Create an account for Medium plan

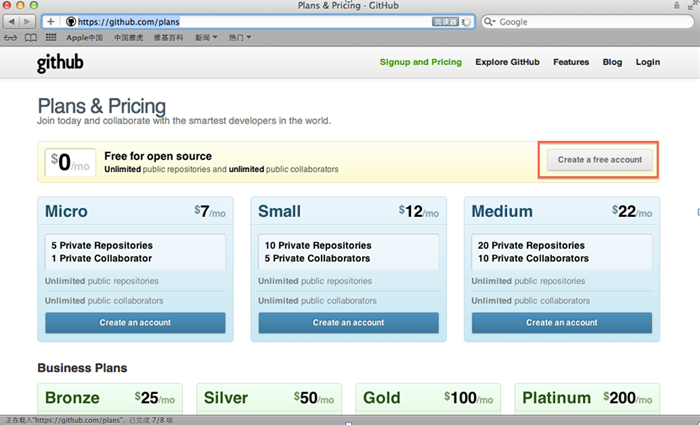click(562, 322)
